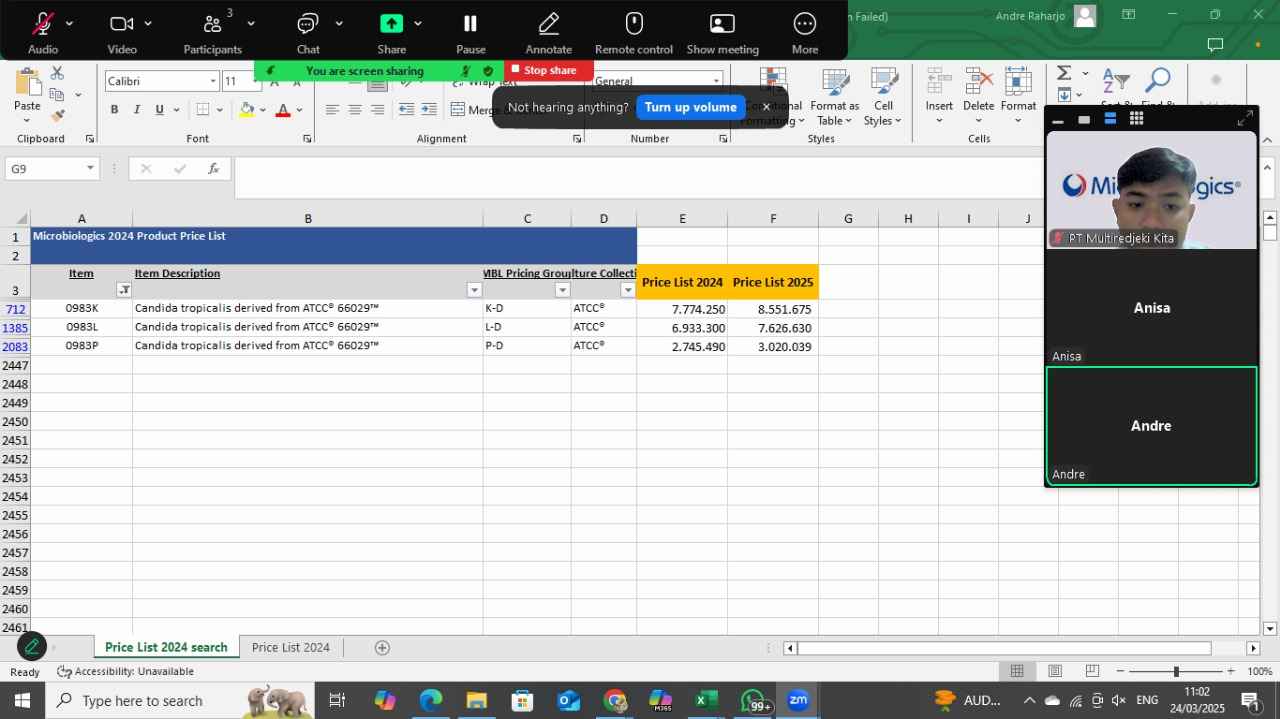This screenshot has width=1280, height=719.
Task: Click the AutoSum sigma icon
Action: click(x=1064, y=73)
